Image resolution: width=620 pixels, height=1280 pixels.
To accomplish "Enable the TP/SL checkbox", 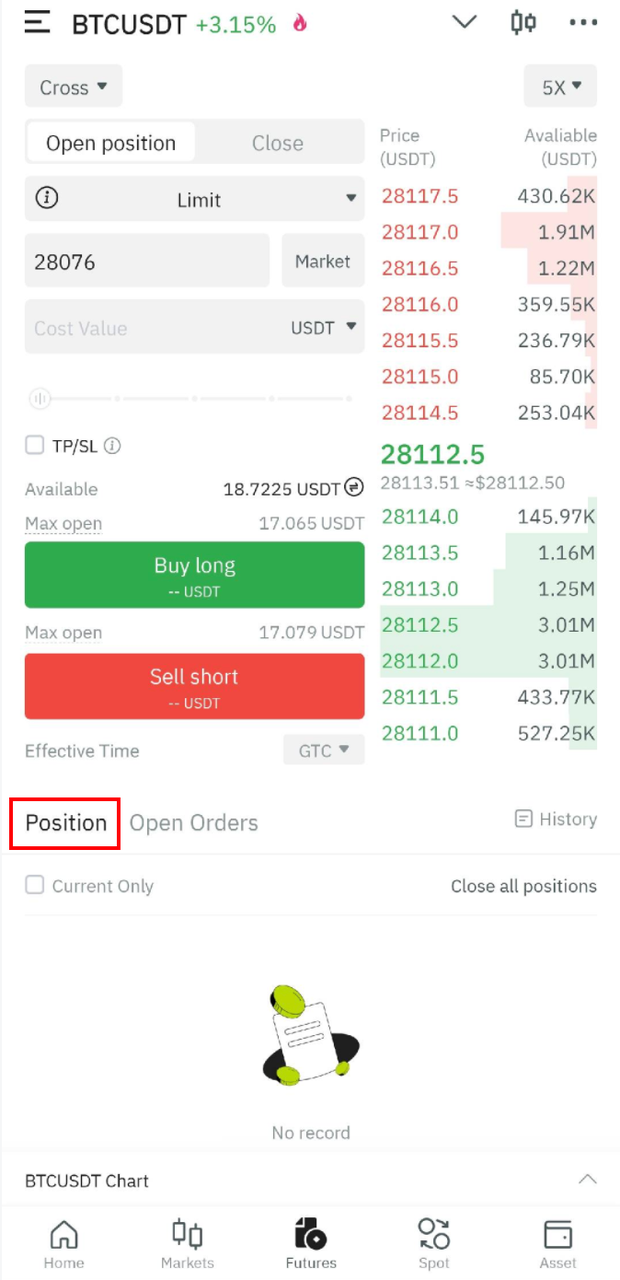I will 35,445.
